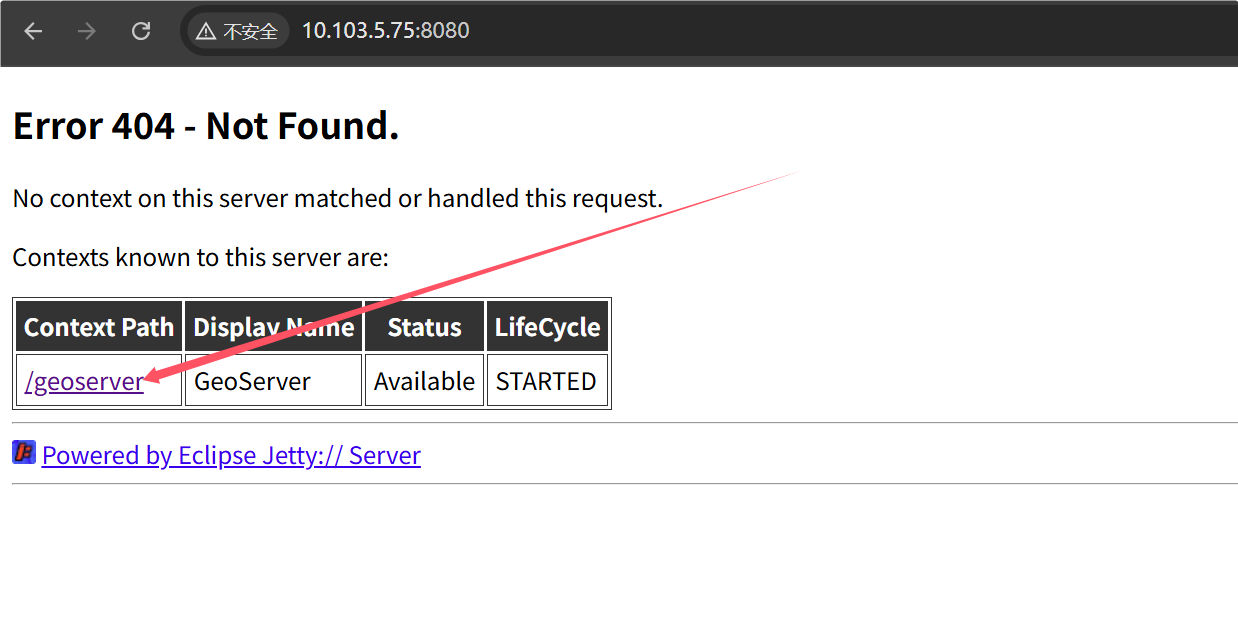Click the Jetty logo icon beside the footer link
1238x621 pixels.
24,452
